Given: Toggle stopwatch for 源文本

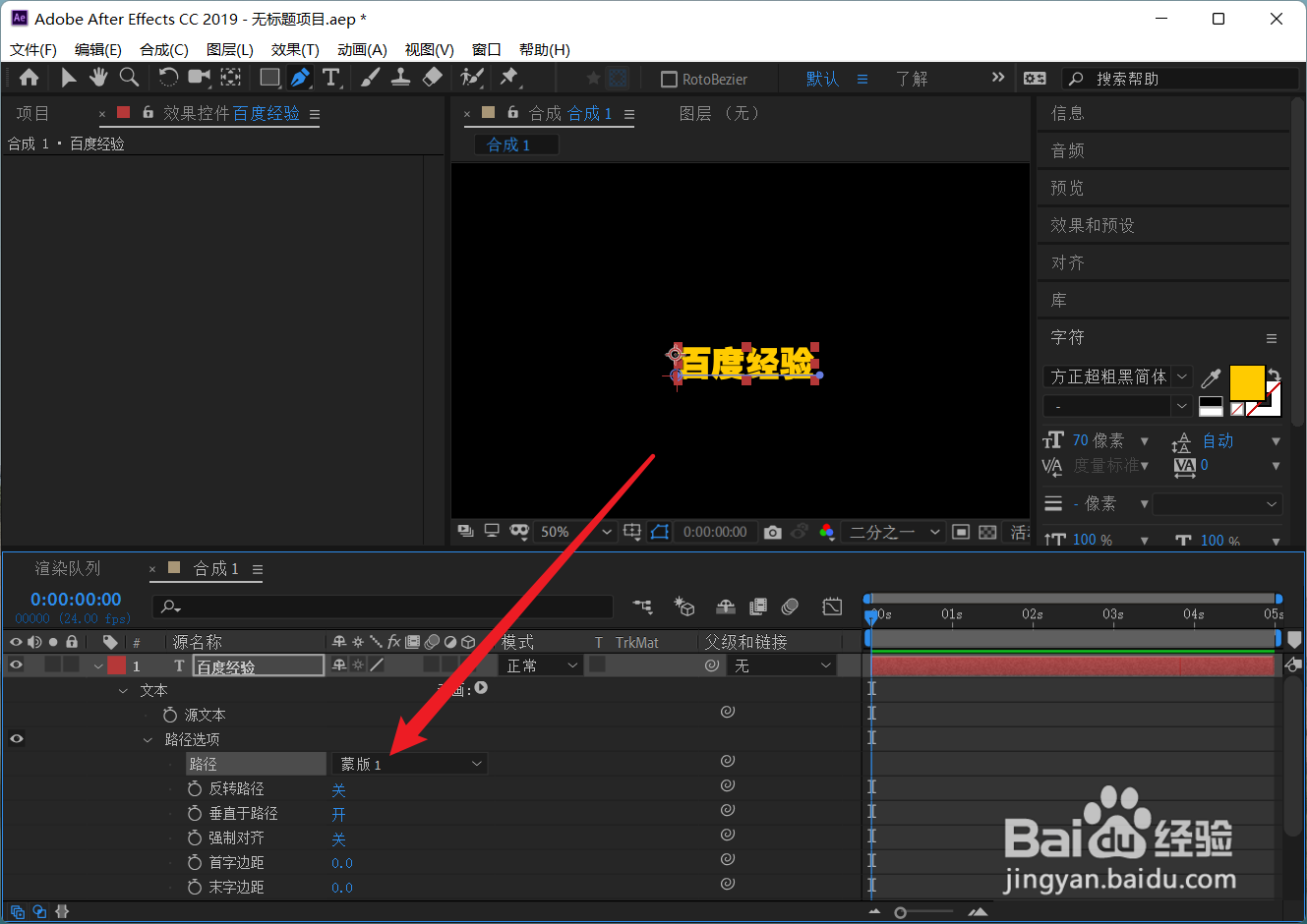Looking at the screenshot, I should click(170, 715).
